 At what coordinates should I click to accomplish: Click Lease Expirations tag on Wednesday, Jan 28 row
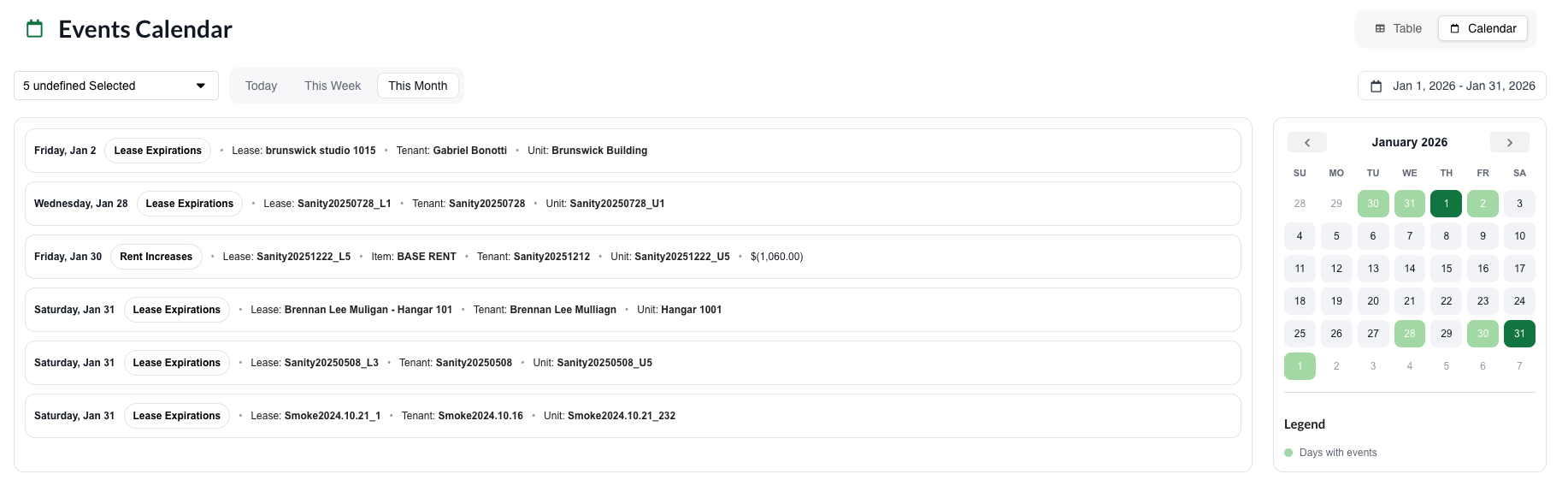(190, 204)
